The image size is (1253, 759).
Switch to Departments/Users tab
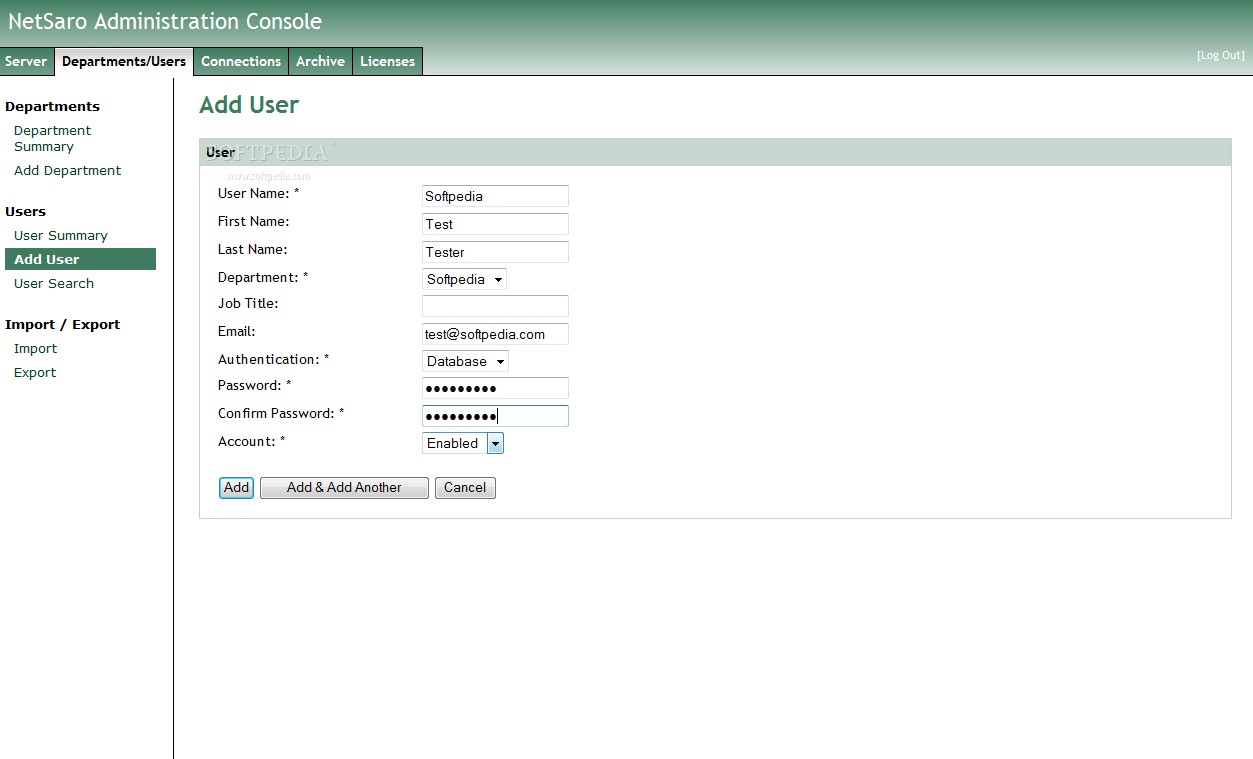tap(124, 61)
